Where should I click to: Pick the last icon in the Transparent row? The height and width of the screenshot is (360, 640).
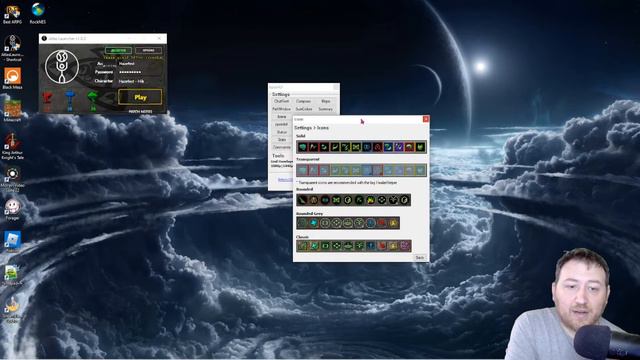[420, 170]
